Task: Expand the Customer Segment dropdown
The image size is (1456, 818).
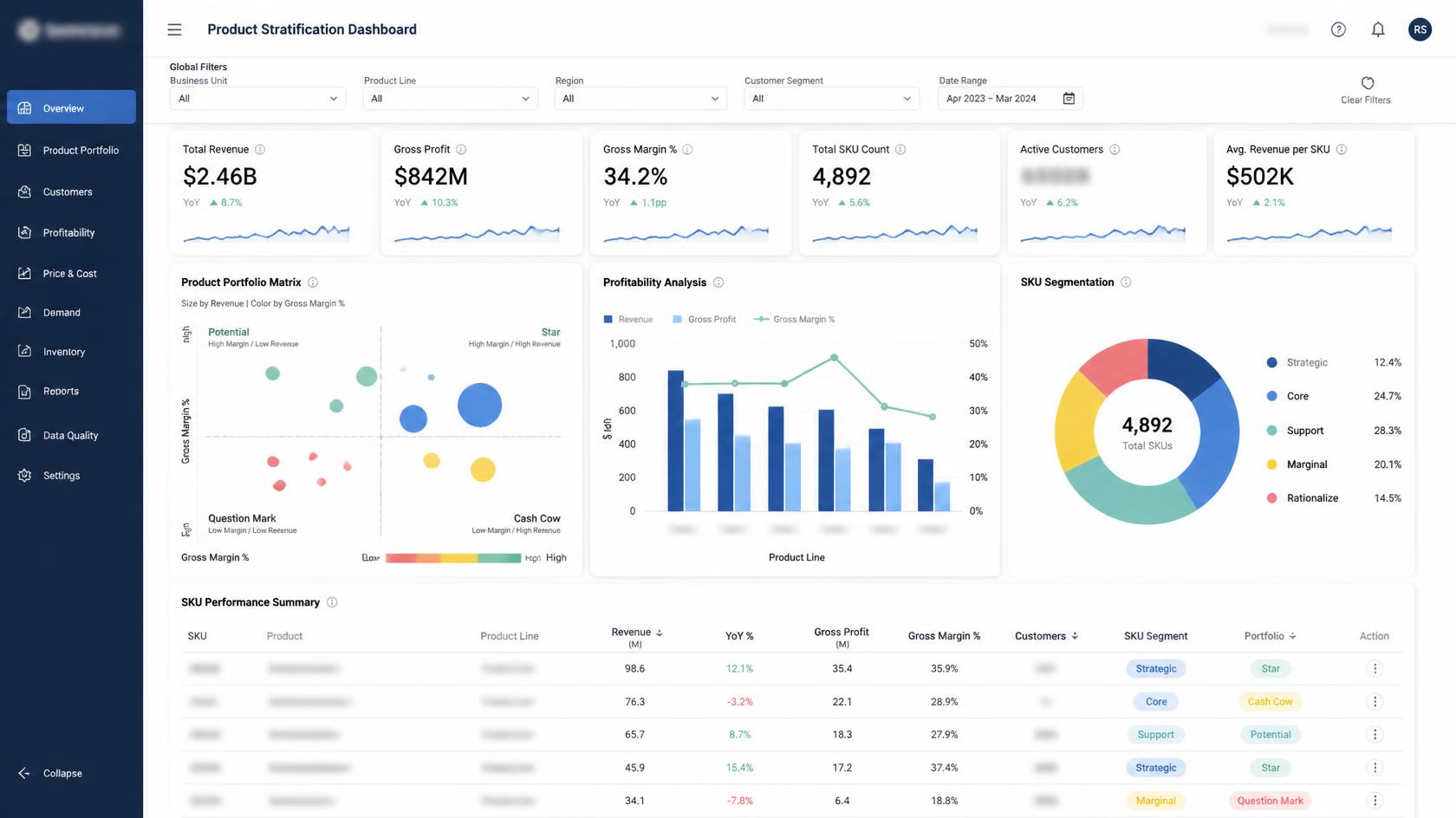Action: [831, 99]
